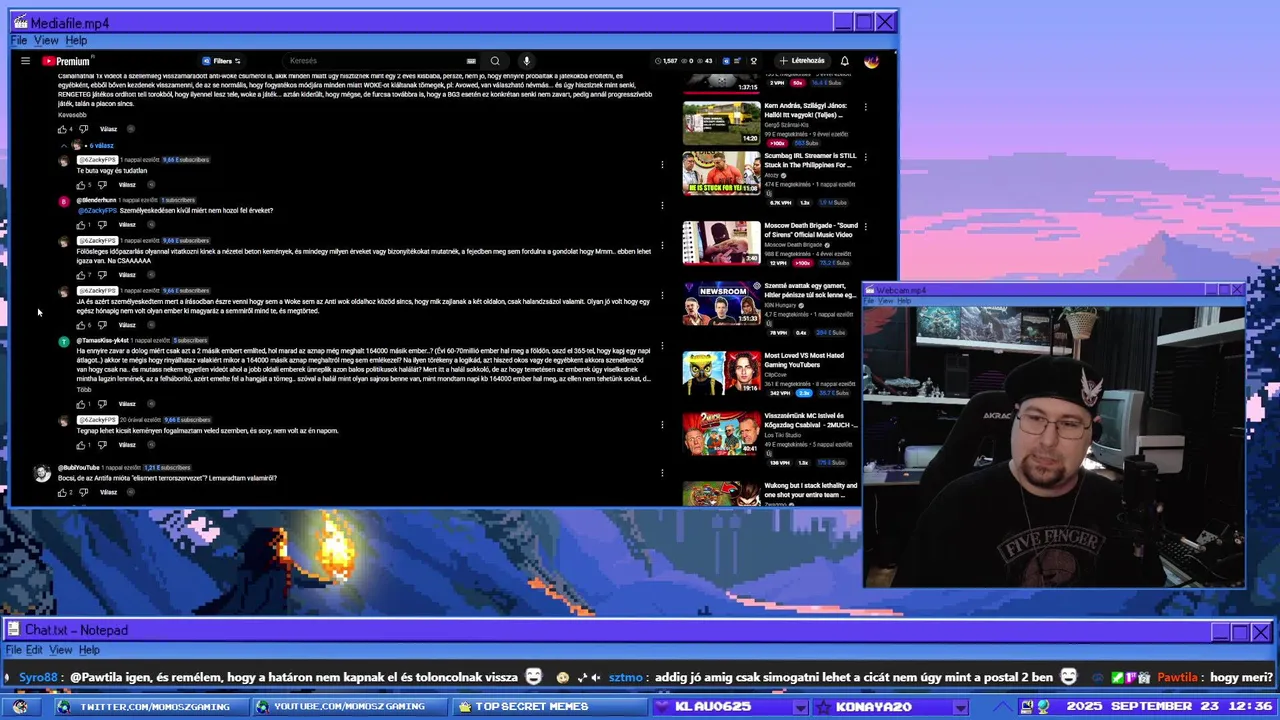Open File menu in Mediafile.mp4 window

tap(19, 40)
